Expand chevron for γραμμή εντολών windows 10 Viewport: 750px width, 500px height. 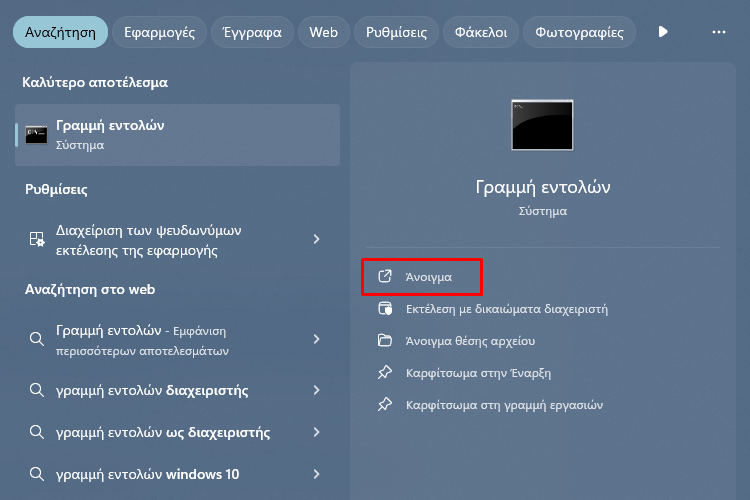(316, 474)
